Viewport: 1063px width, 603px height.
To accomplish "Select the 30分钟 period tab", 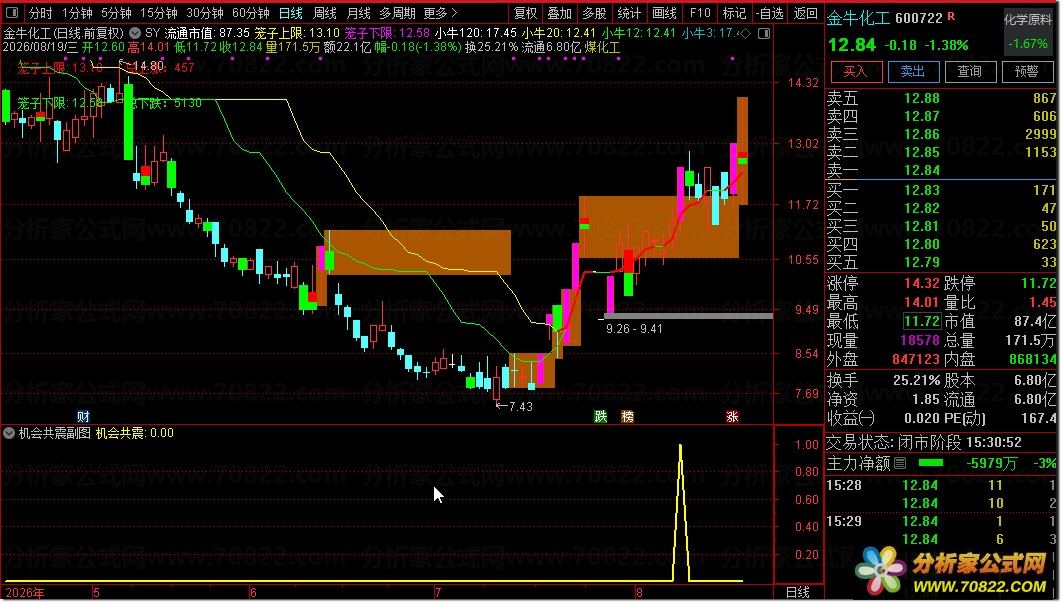I will [x=205, y=13].
